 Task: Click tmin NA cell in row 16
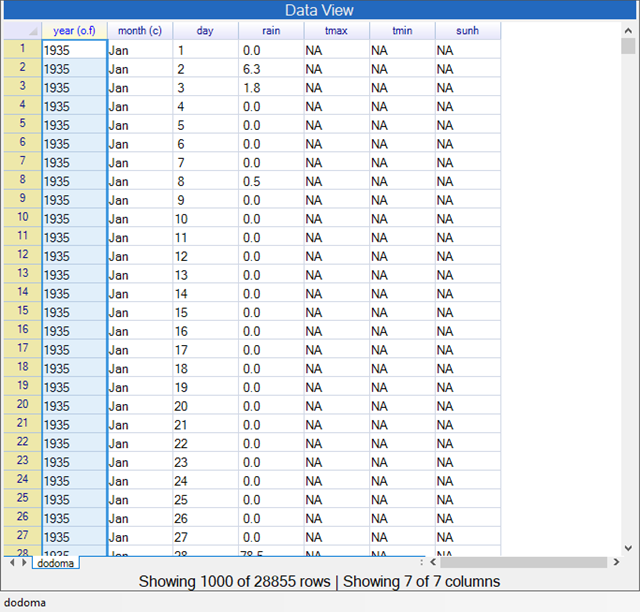(x=402, y=330)
